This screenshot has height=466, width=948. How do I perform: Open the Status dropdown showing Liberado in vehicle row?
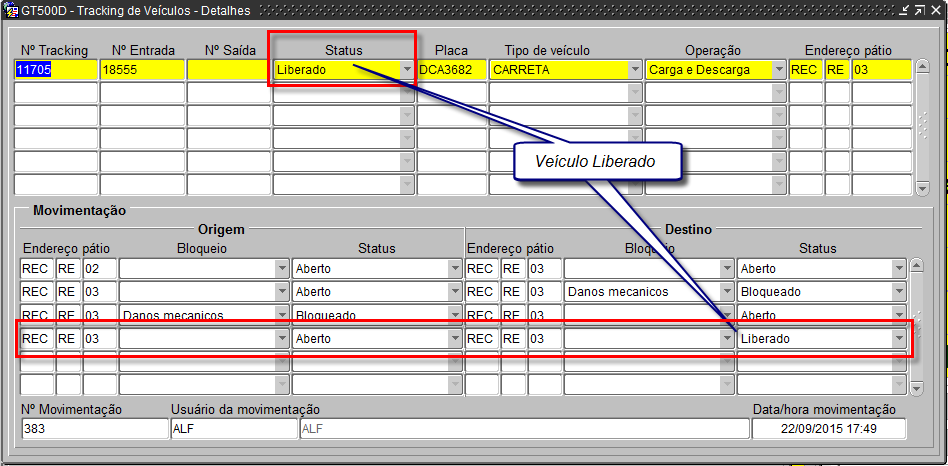coord(407,70)
